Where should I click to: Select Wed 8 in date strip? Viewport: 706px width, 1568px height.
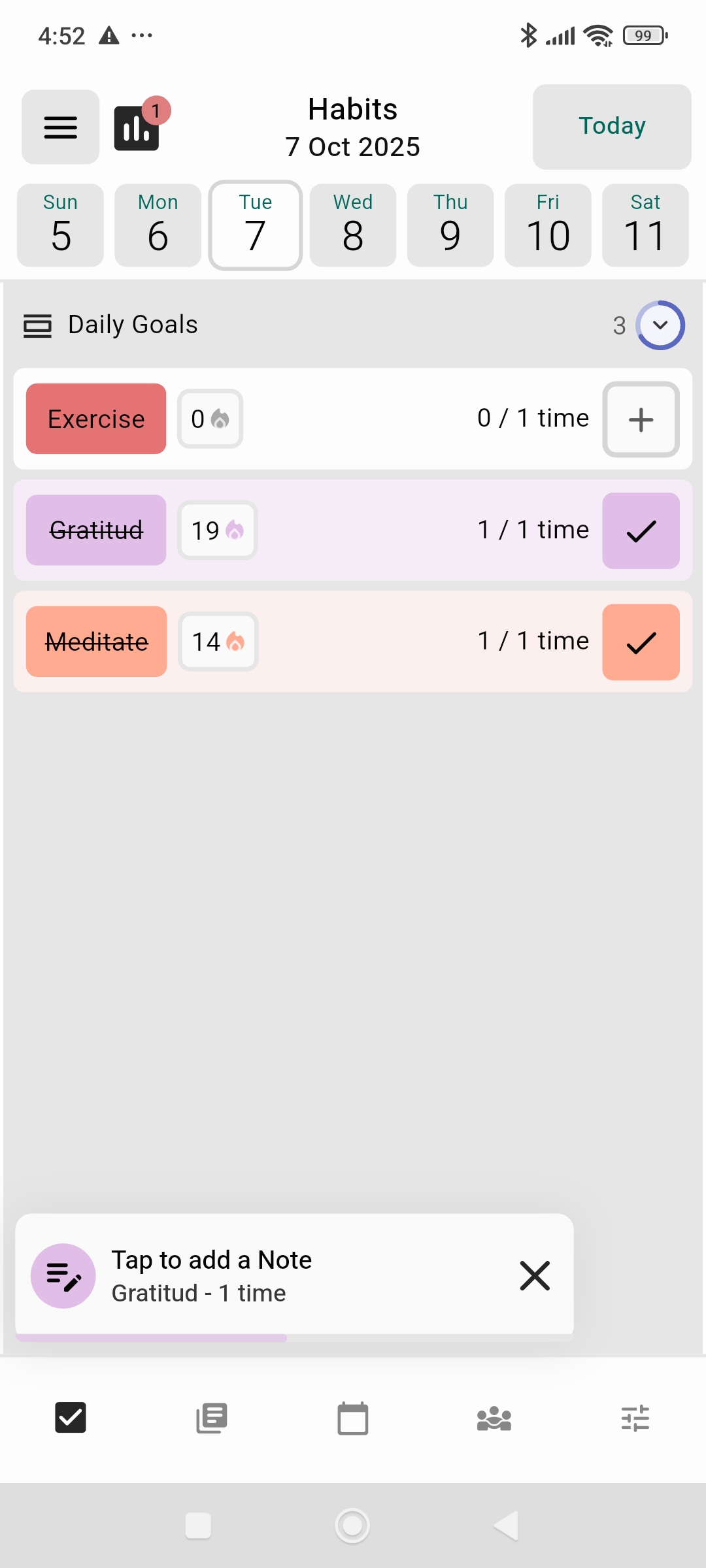tap(353, 225)
